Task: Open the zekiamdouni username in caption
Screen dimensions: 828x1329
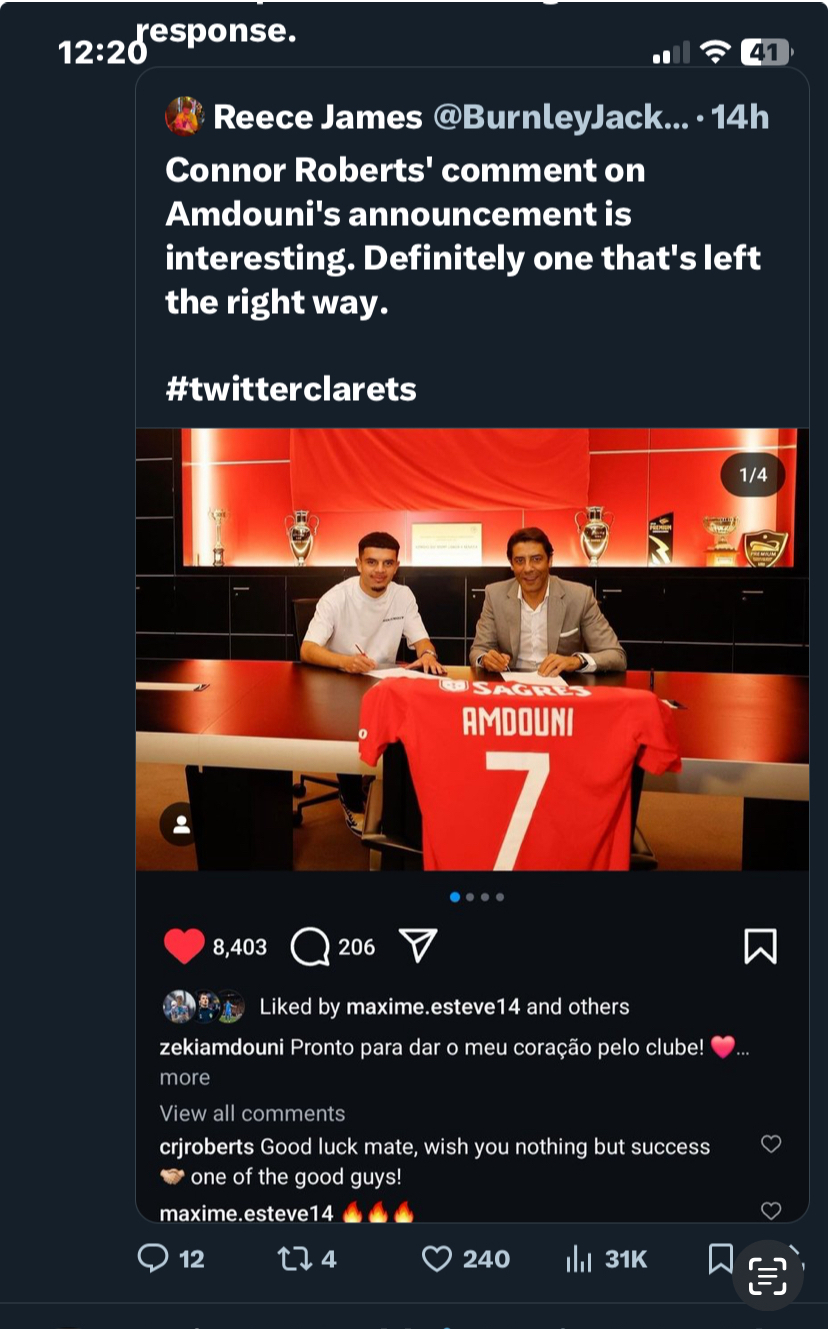Action: [222, 1047]
